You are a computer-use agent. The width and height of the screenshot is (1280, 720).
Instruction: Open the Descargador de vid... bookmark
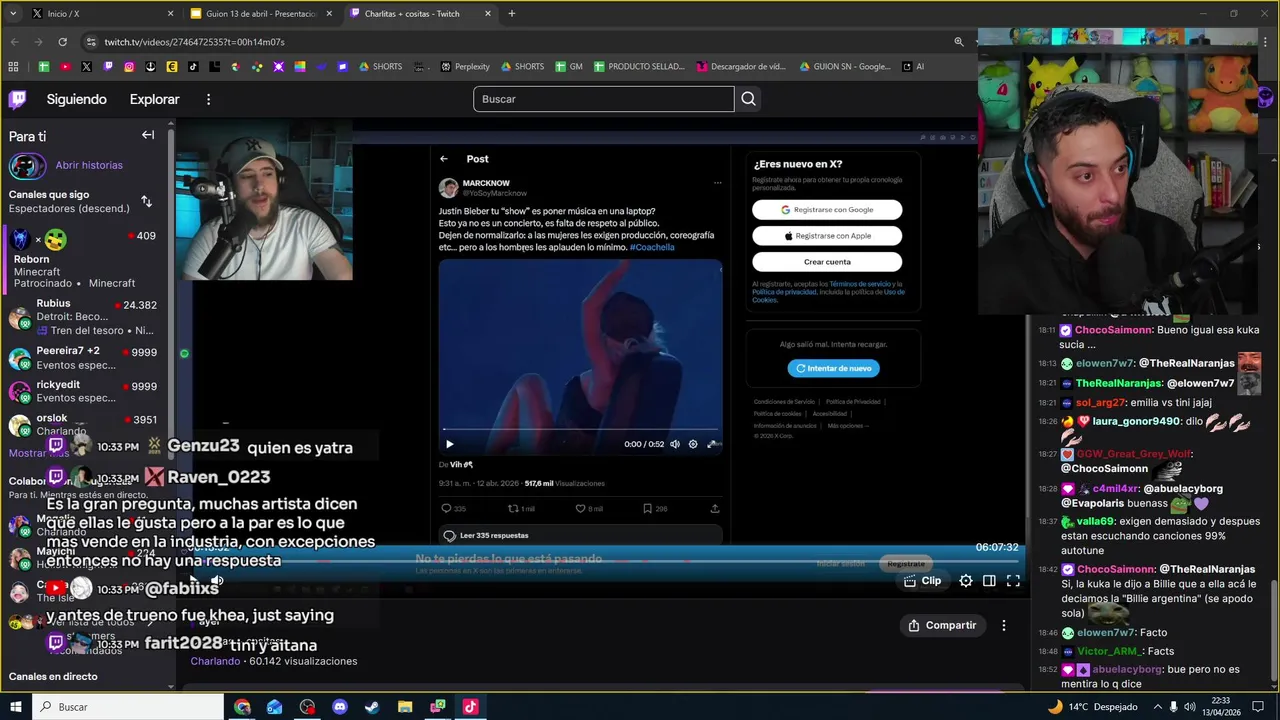[x=741, y=67]
